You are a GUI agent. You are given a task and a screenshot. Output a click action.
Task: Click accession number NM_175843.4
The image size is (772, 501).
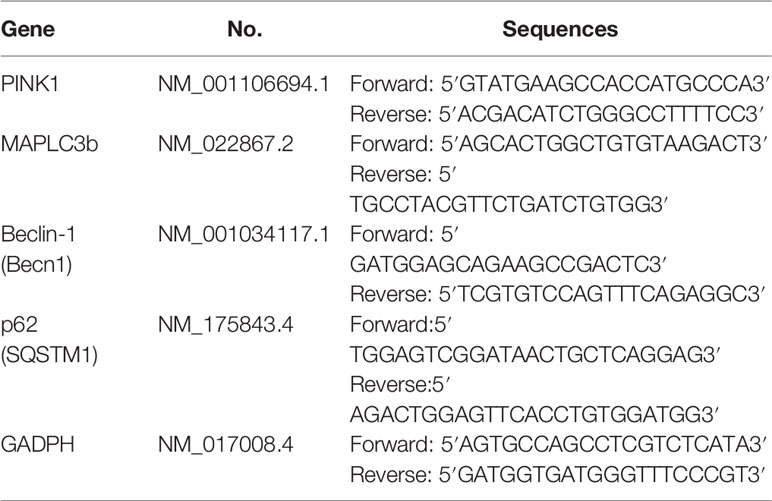(225, 325)
